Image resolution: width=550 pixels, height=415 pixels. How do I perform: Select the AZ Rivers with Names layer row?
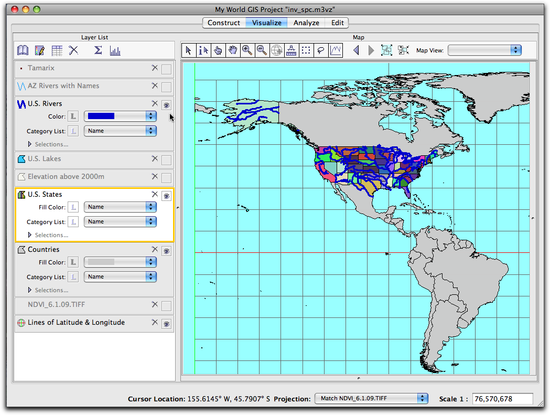tap(94, 86)
